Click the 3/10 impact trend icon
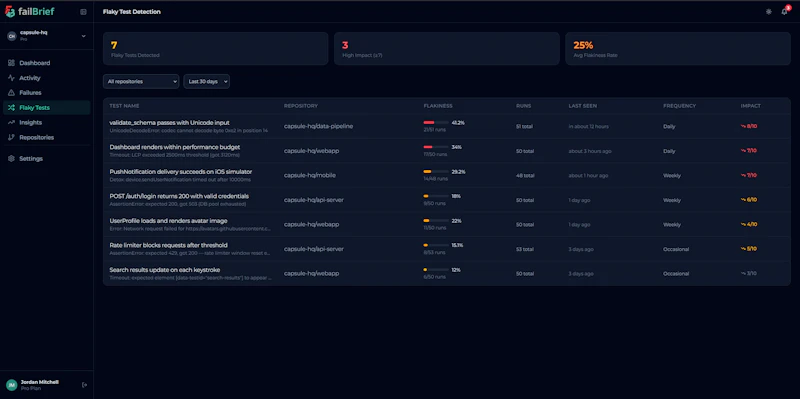Screen dimensions: 800x399 [x=743, y=273]
